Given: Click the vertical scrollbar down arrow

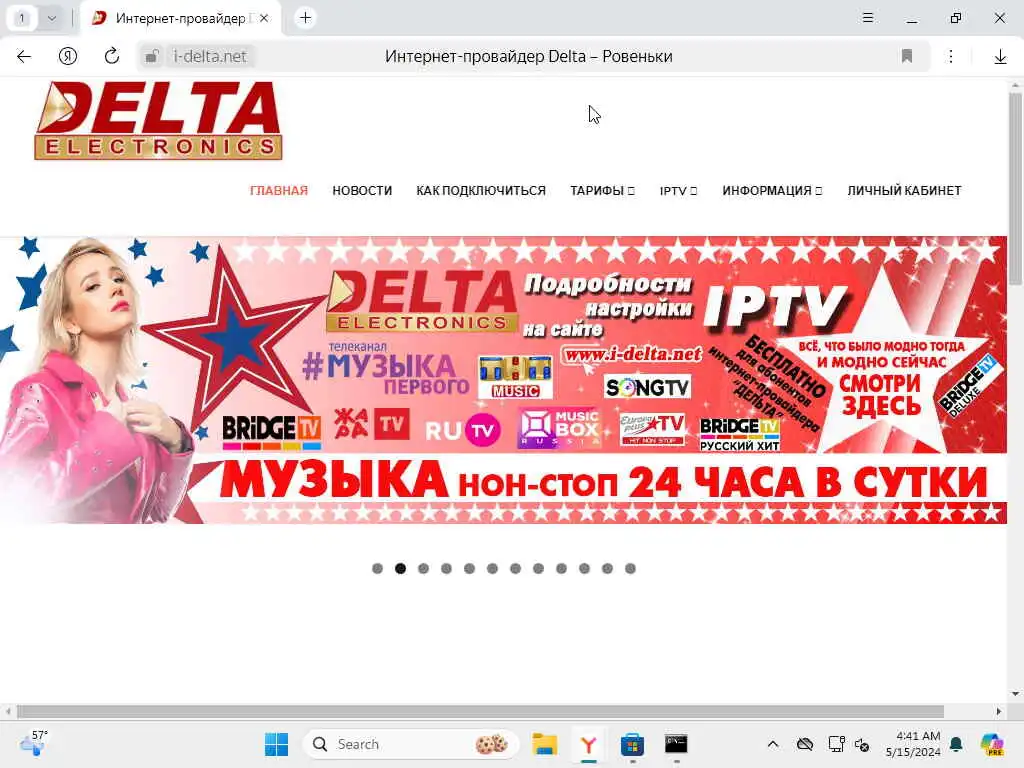Looking at the screenshot, I should tap(1015, 694).
